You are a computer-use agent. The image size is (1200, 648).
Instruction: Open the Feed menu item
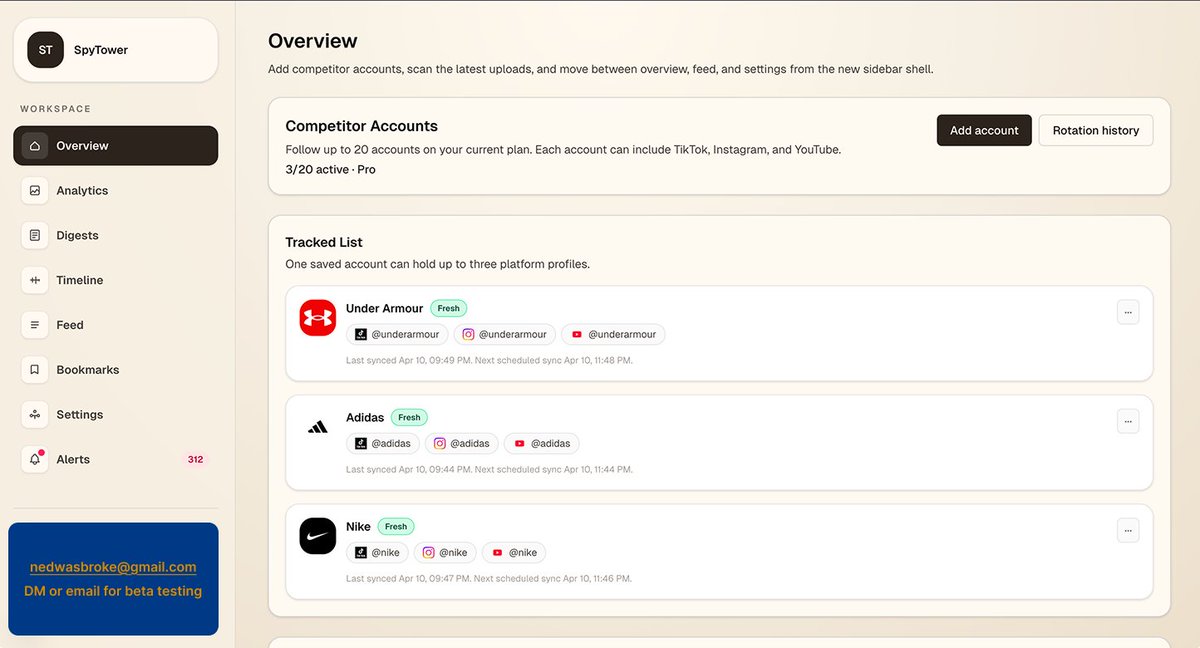coord(115,325)
